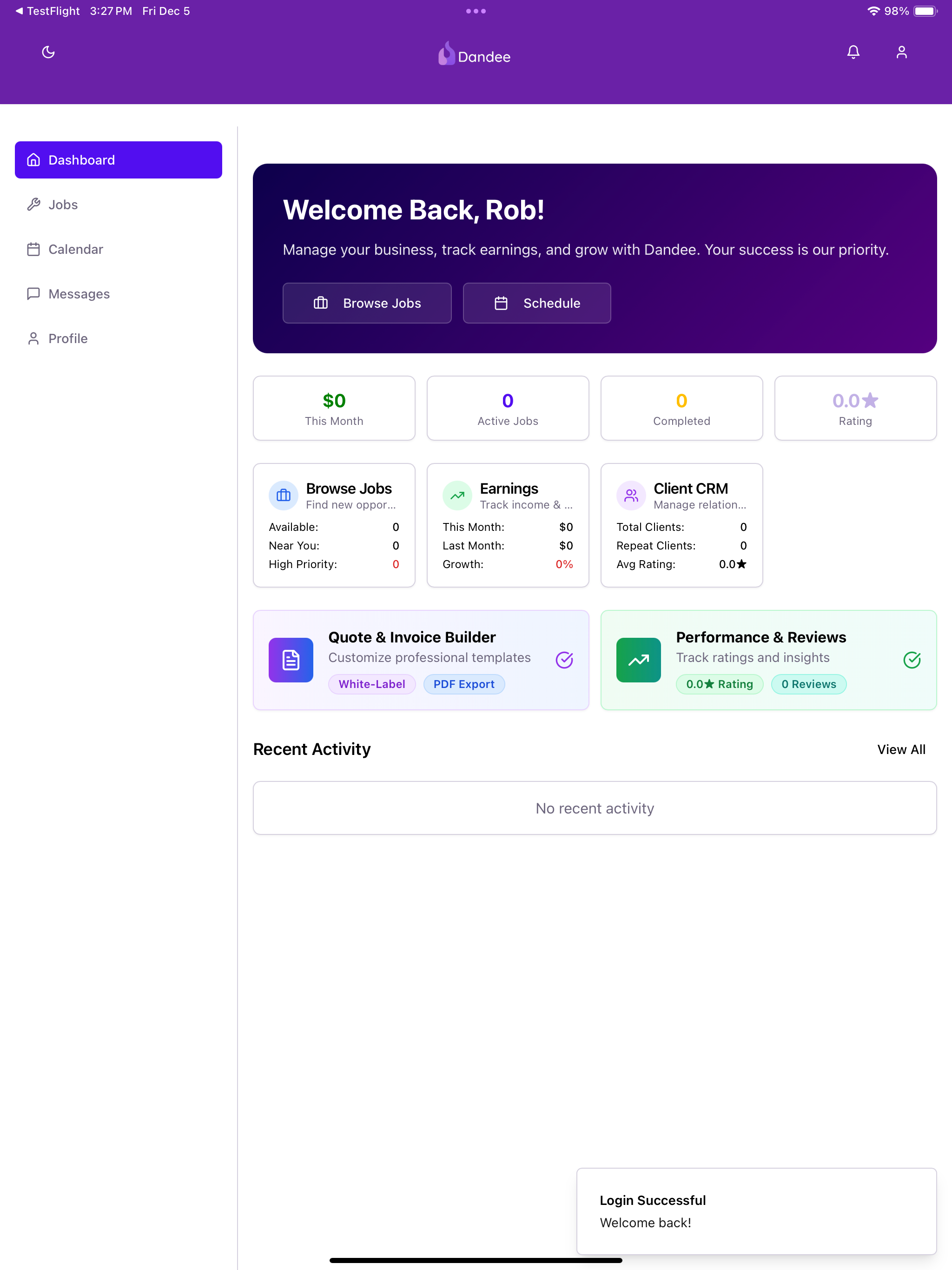Viewport: 952px width, 1270px height.
Task: Click the Last Month row in Earnings
Action: coord(508,546)
